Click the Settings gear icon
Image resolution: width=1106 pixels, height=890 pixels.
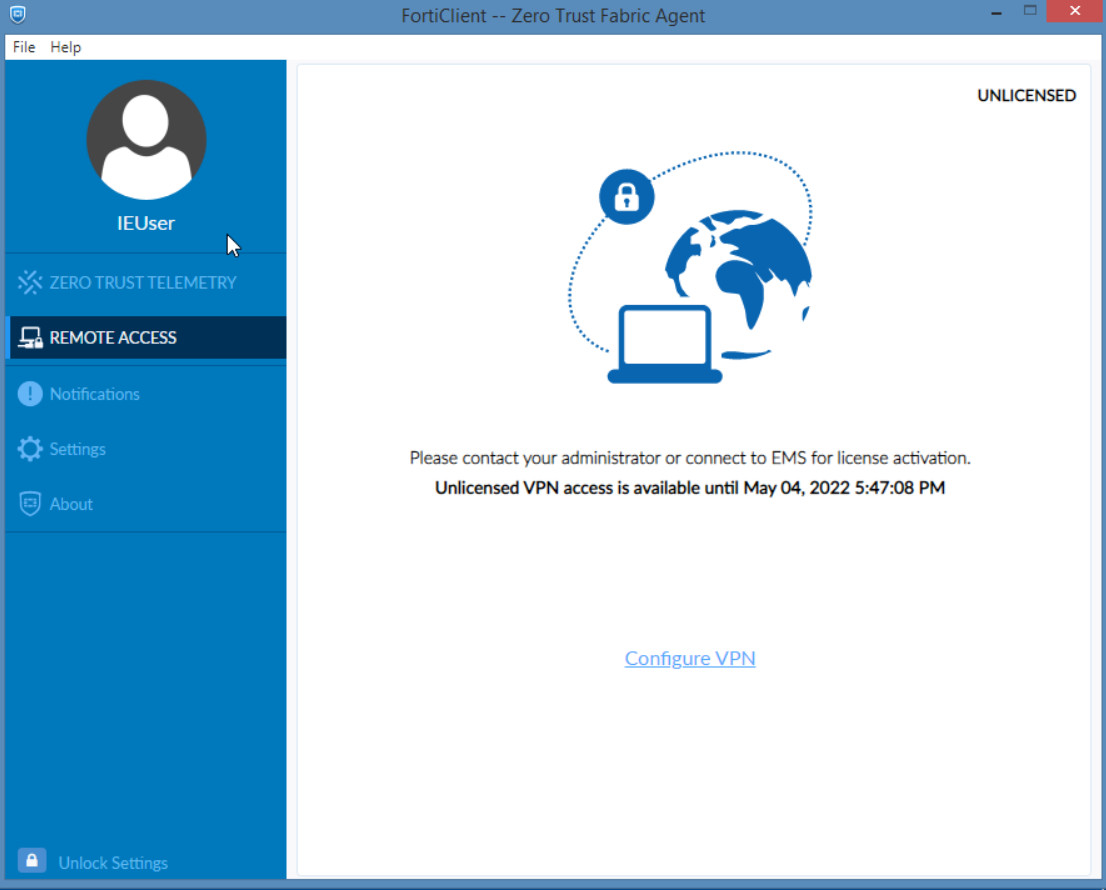[x=30, y=449]
